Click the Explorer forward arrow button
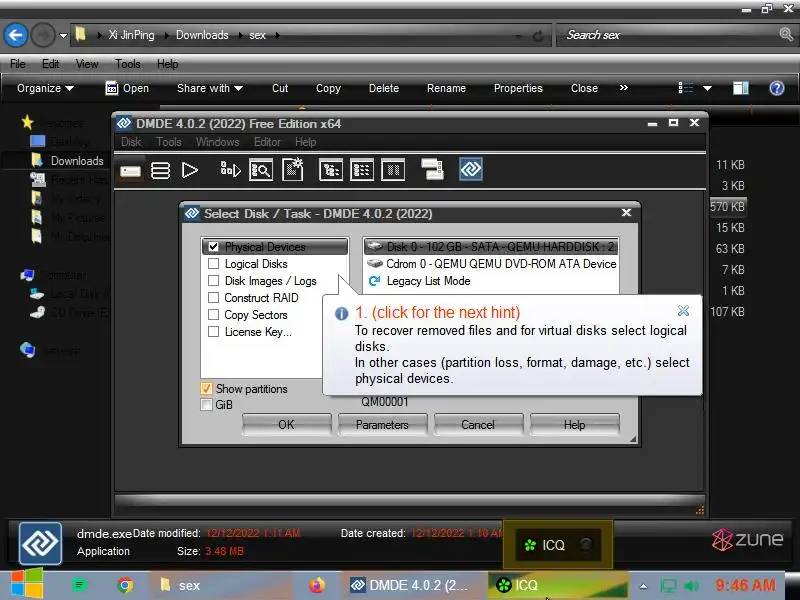The image size is (800, 600). [x=43, y=35]
